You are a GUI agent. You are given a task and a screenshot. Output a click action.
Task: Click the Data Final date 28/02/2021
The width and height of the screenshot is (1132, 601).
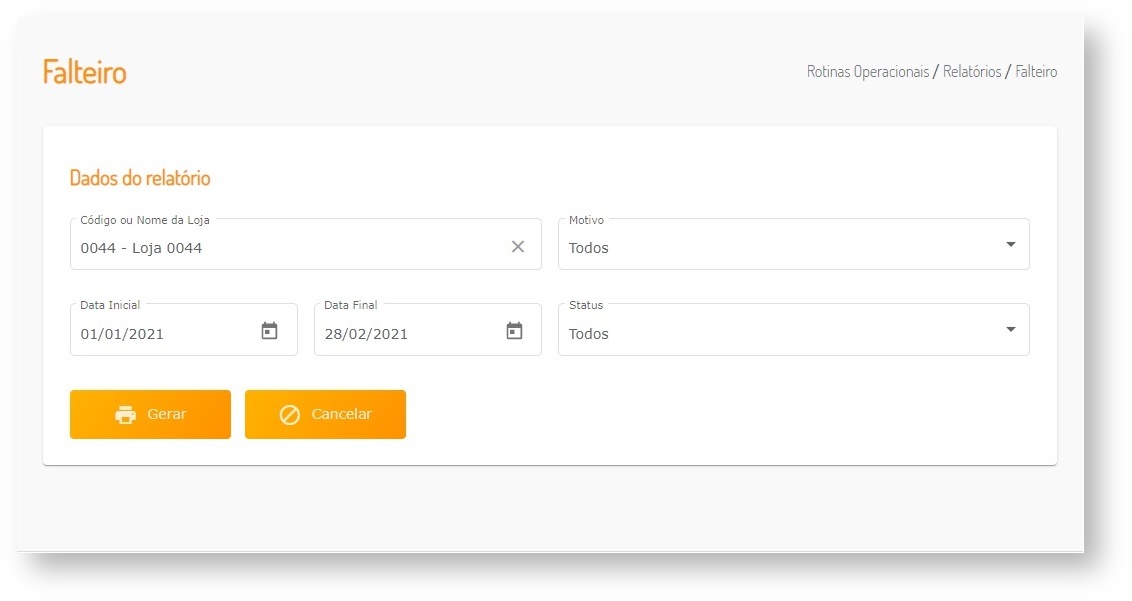point(367,334)
